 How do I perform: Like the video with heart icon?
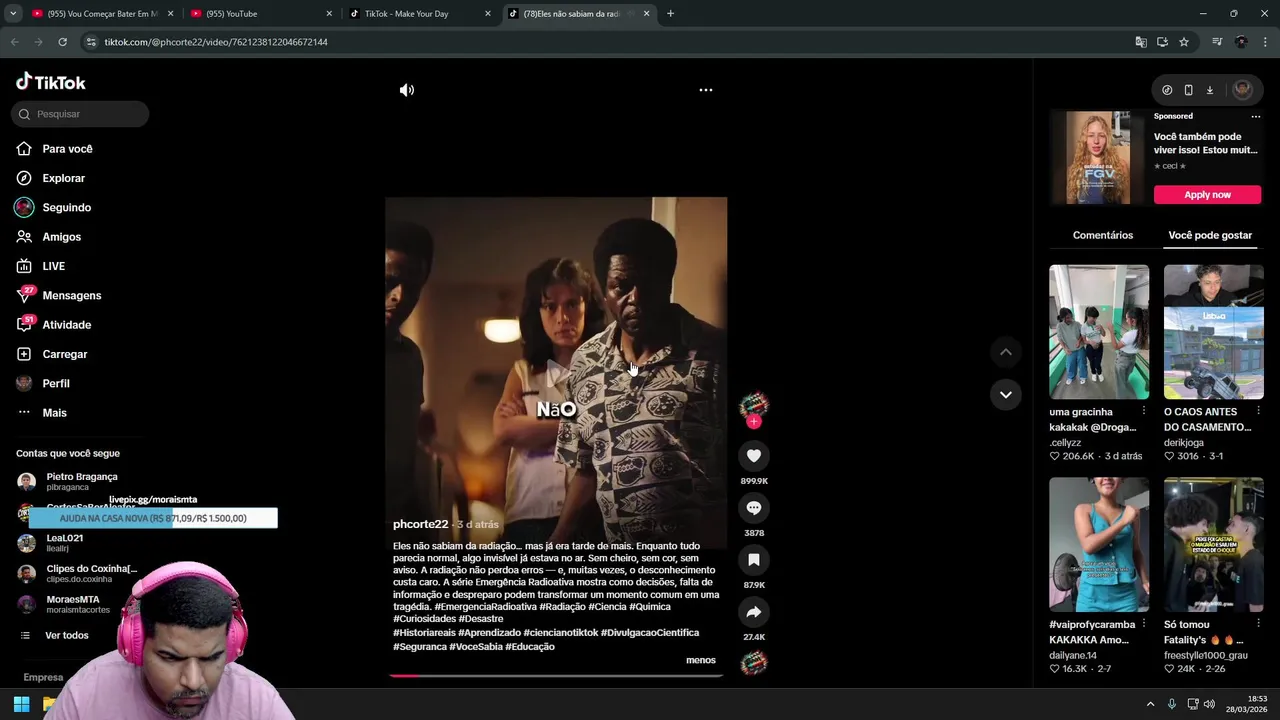tap(754, 456)
